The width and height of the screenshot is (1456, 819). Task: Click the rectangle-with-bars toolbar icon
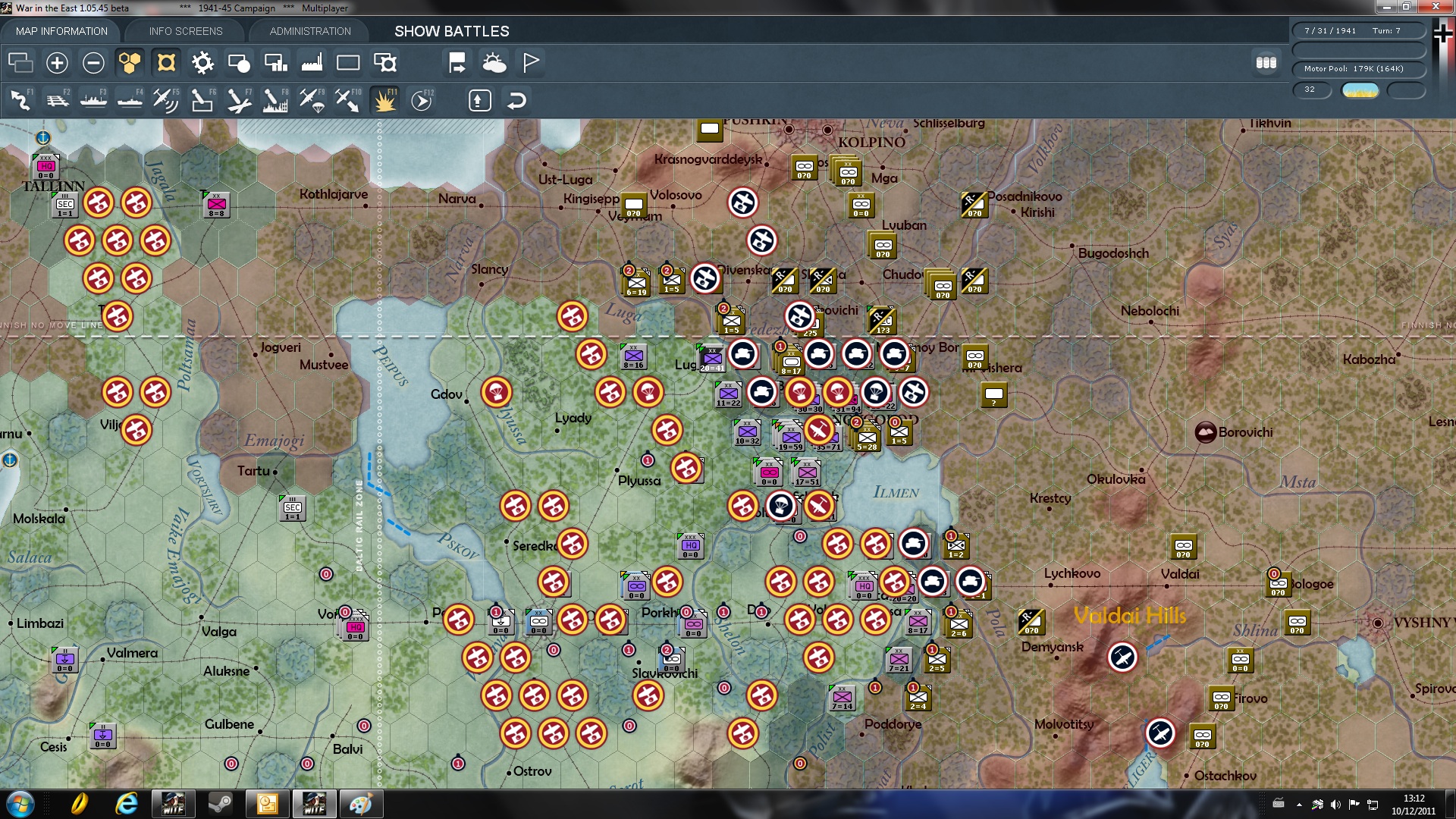[275, 63]
